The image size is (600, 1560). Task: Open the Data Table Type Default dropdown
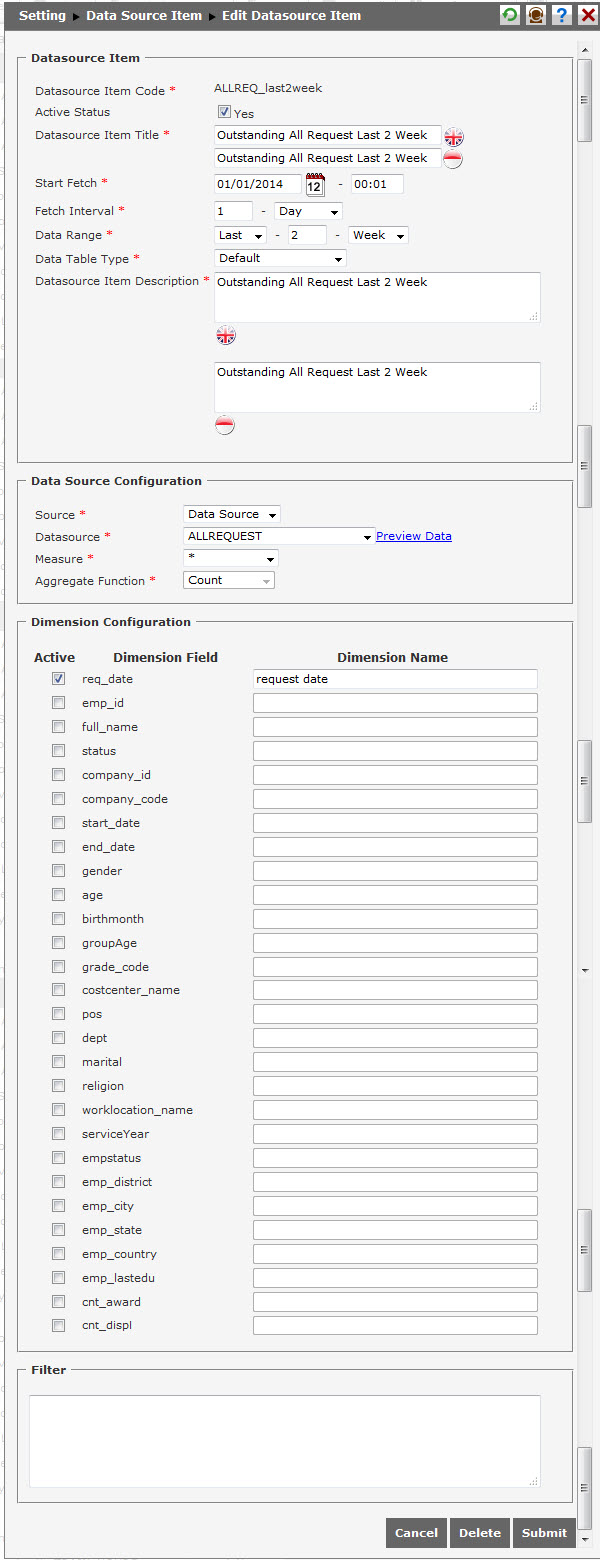point(280,258)
